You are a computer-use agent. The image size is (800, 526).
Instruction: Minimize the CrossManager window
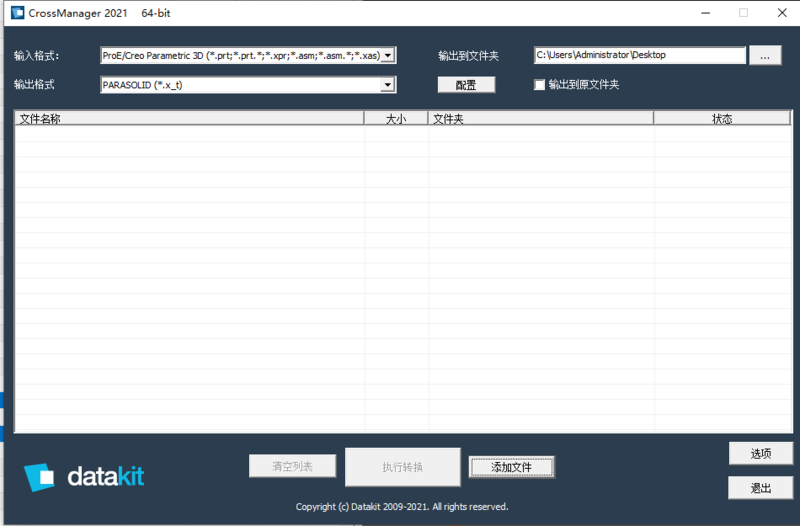[x=706, y=13]
